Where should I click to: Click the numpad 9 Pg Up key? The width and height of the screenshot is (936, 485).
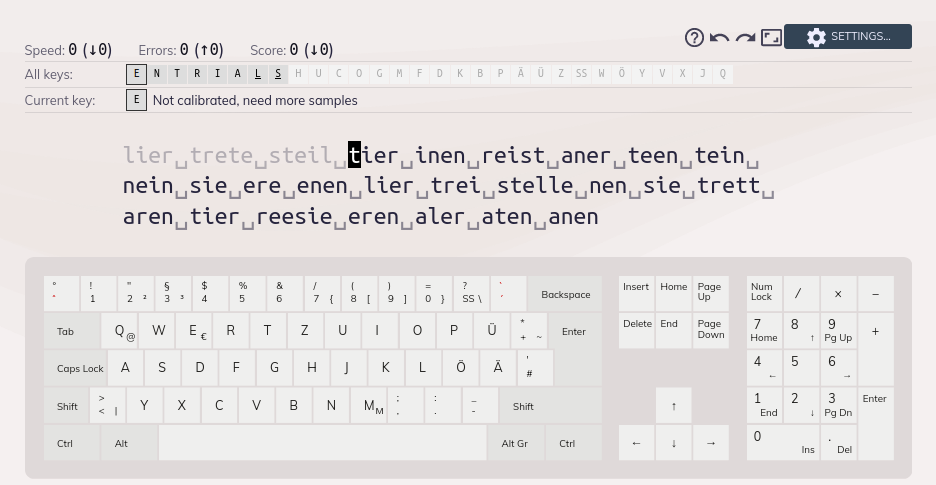(838, 331)
